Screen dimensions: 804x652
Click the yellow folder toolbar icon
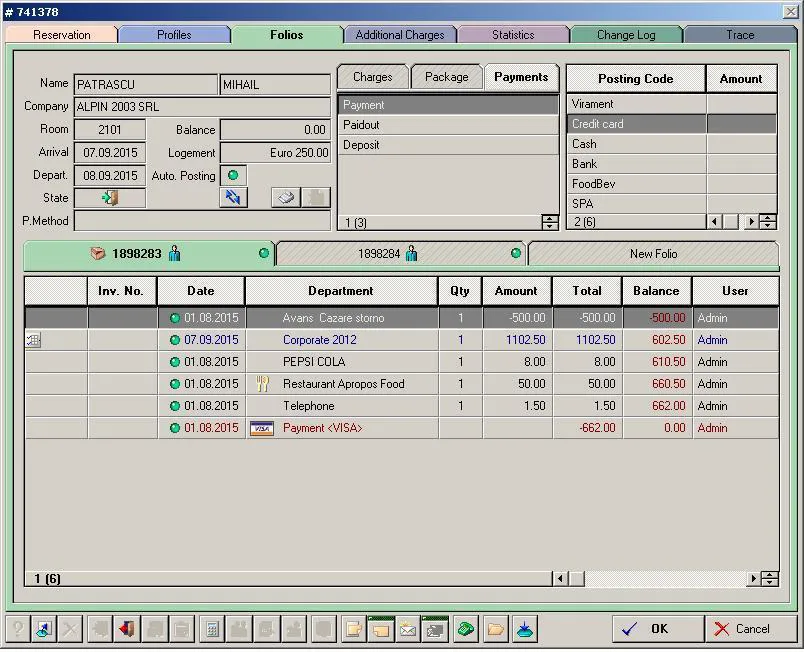[495, 629]
